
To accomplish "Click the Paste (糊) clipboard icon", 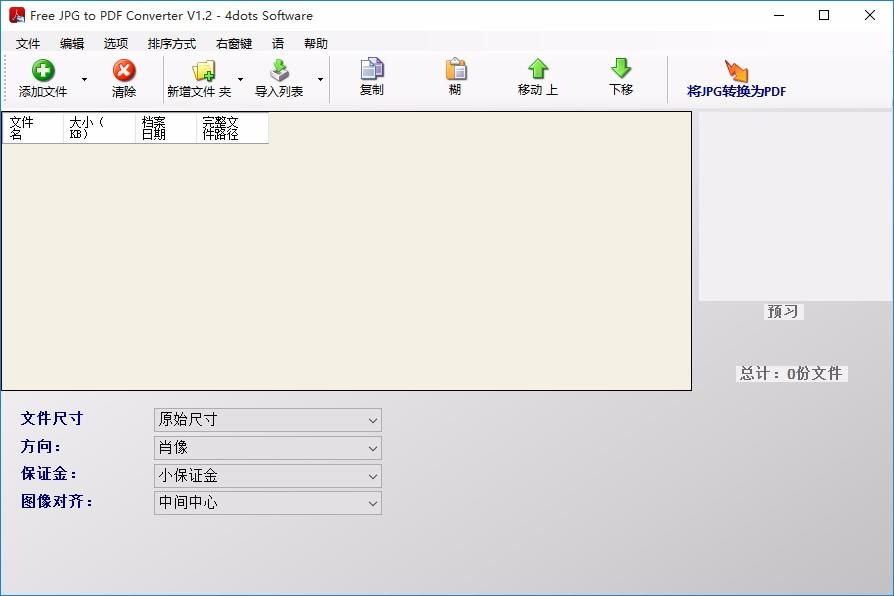I will click(x=456, y=68).
